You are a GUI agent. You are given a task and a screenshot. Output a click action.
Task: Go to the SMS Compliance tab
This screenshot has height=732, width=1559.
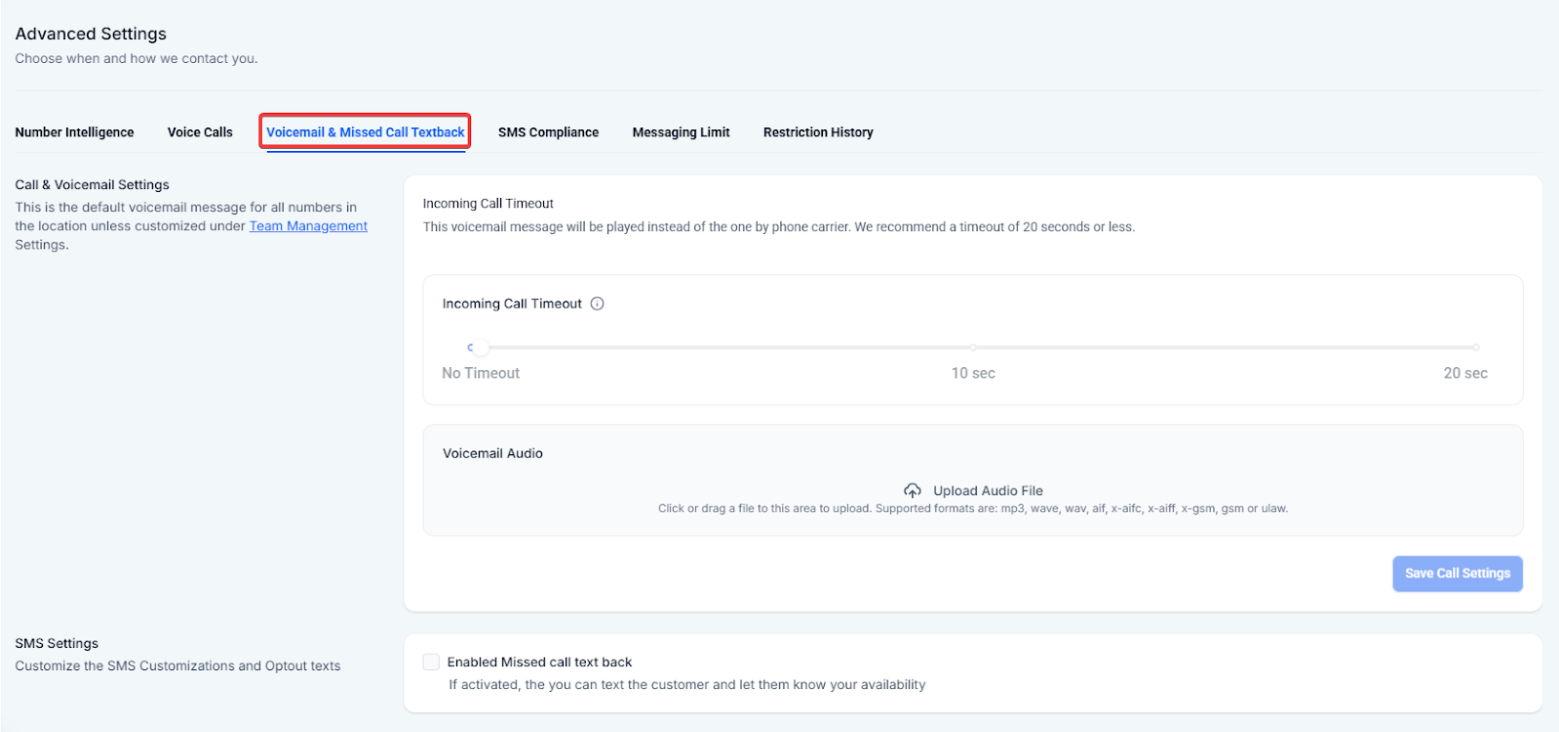(548, 132)
